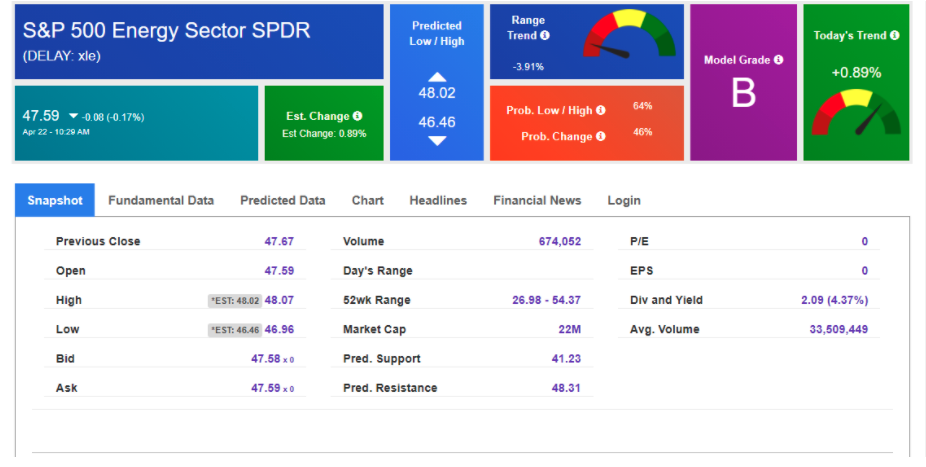Click the Low value 46.96
Screen dimensions: 926x467
pos(279,329)
